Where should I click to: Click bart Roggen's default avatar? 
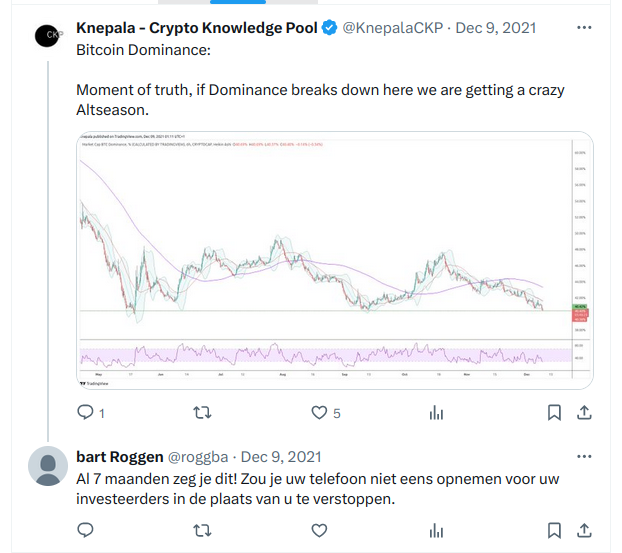coord(48,466)
